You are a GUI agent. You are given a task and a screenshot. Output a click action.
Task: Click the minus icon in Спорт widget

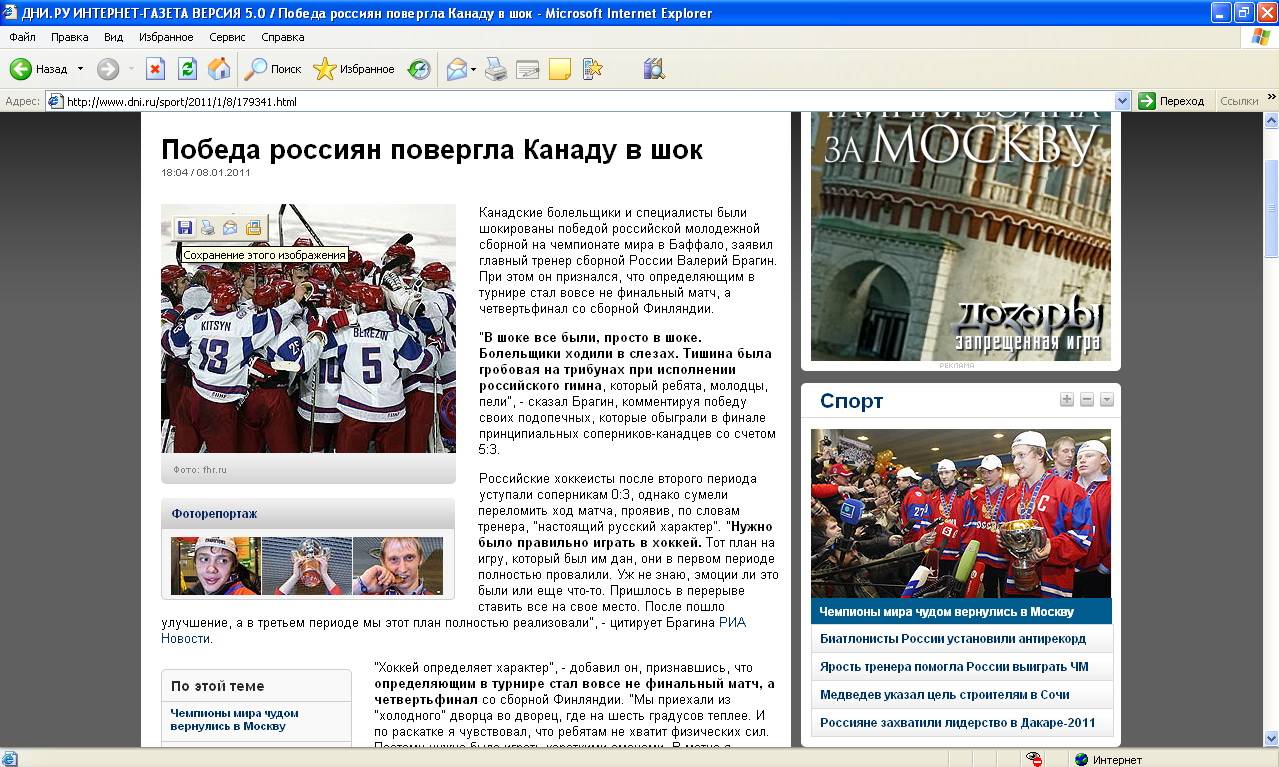pos(1087,400)
